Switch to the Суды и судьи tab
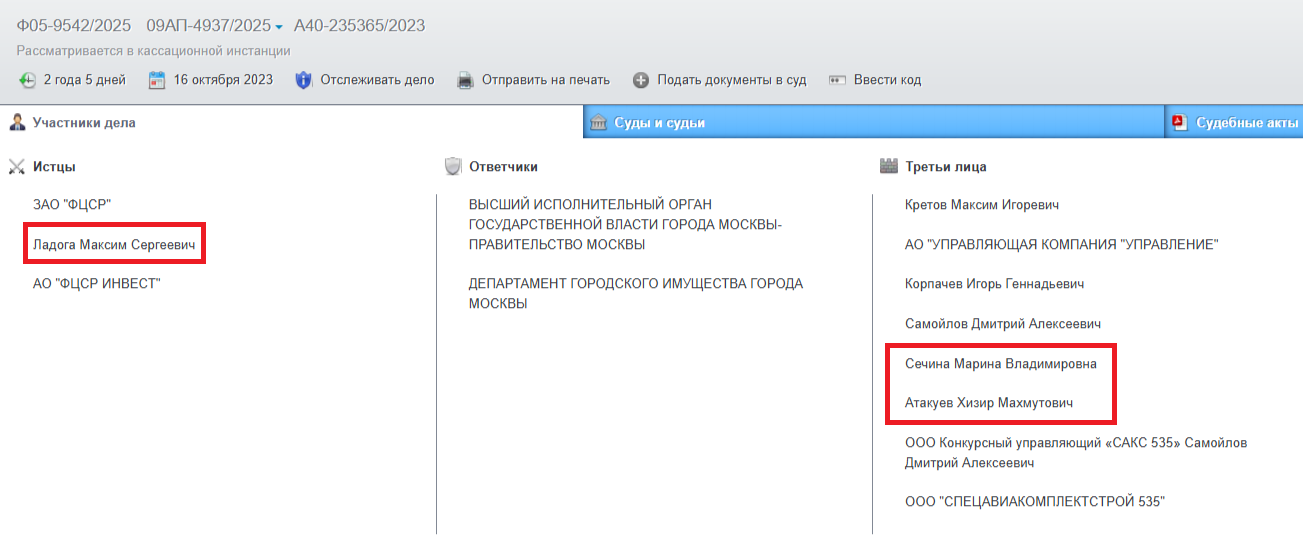1303x537 pixels. (659, 123)
